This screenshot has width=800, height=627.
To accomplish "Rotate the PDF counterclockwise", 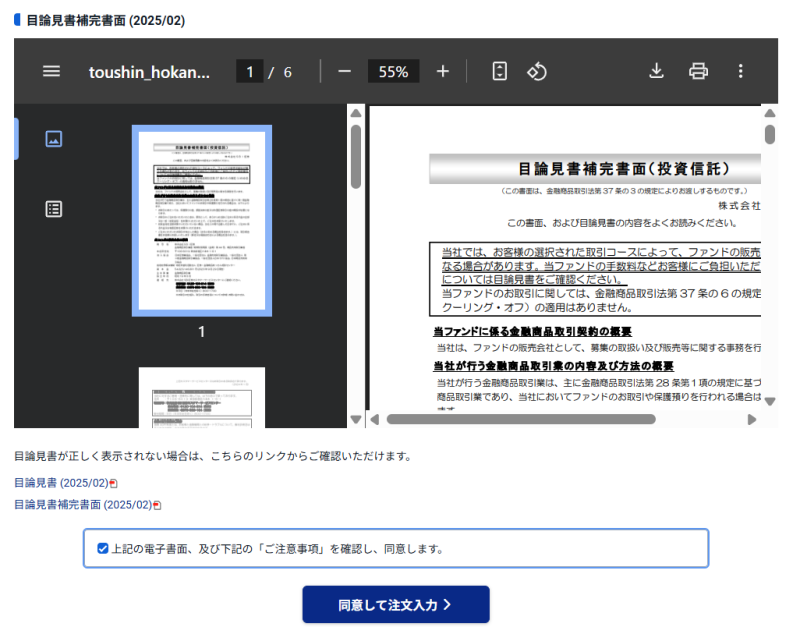I will (x=537, y=71).
